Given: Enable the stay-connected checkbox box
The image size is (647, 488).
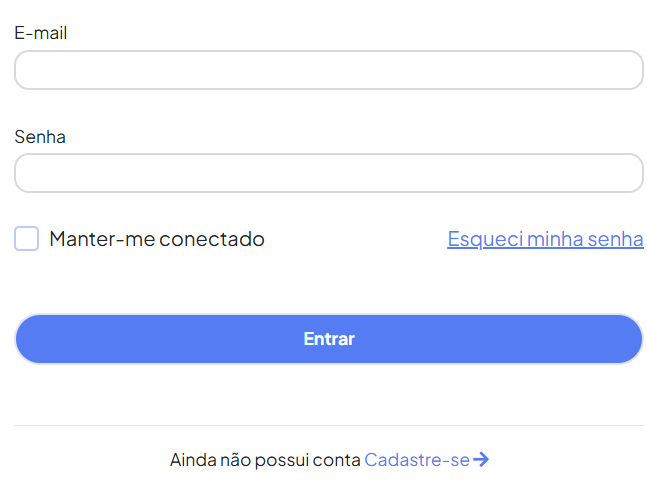Looking at the screenshot, I should (27, 239).
